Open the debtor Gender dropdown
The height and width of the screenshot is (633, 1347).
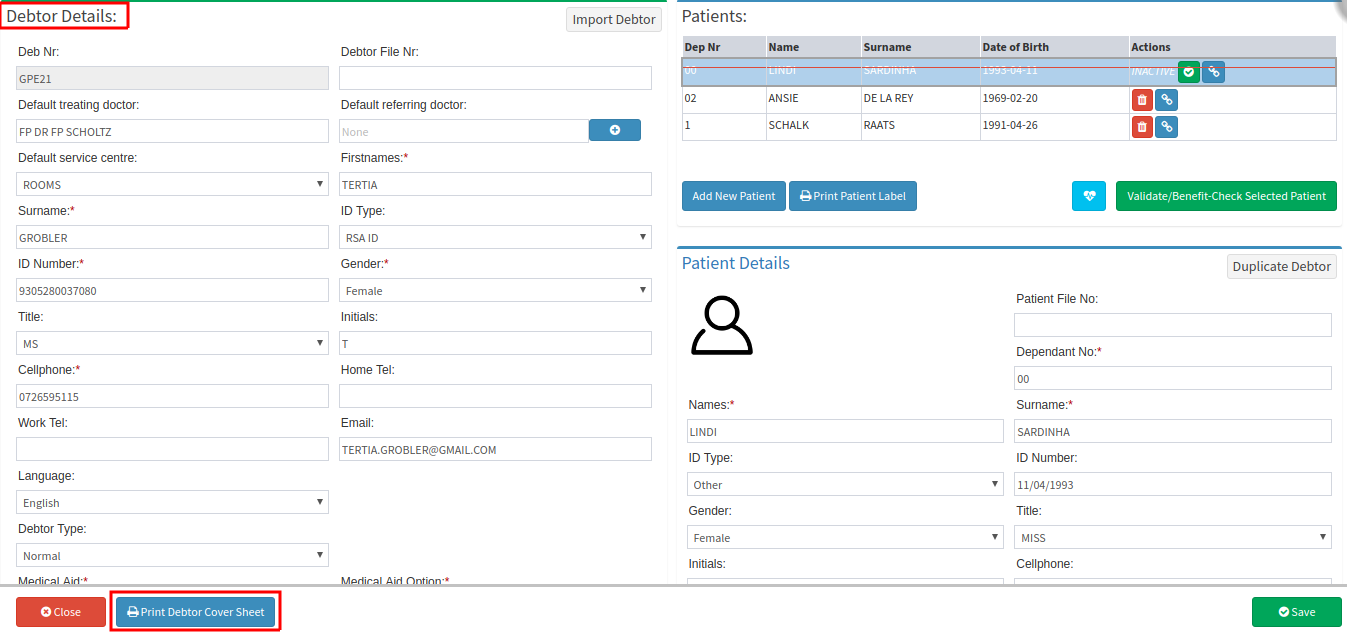495,291
